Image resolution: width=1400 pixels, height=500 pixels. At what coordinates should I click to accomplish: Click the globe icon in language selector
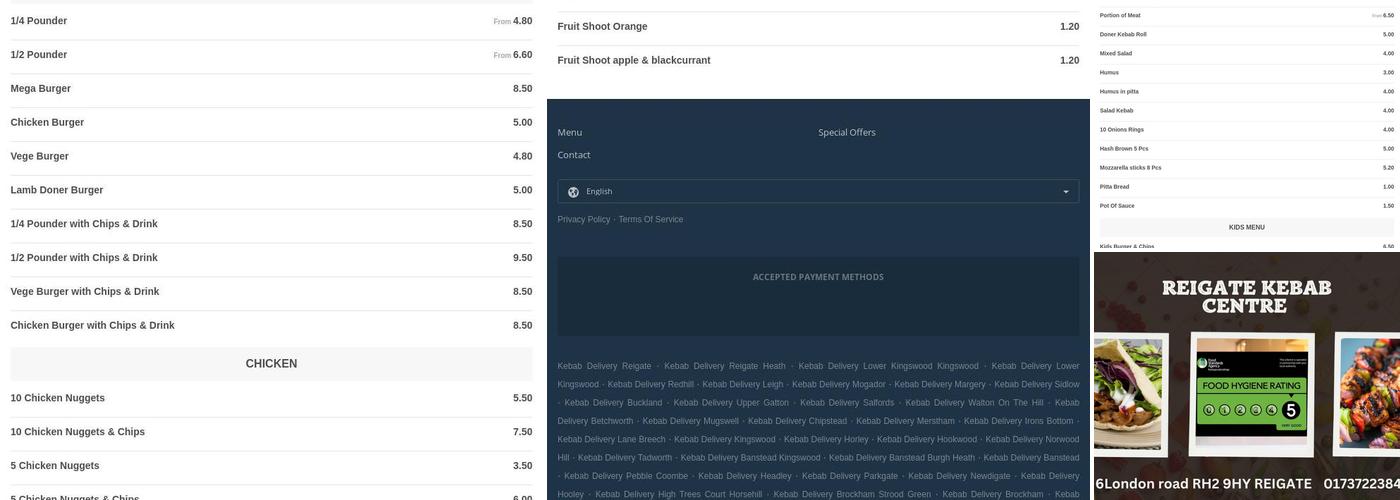[573, 192]
